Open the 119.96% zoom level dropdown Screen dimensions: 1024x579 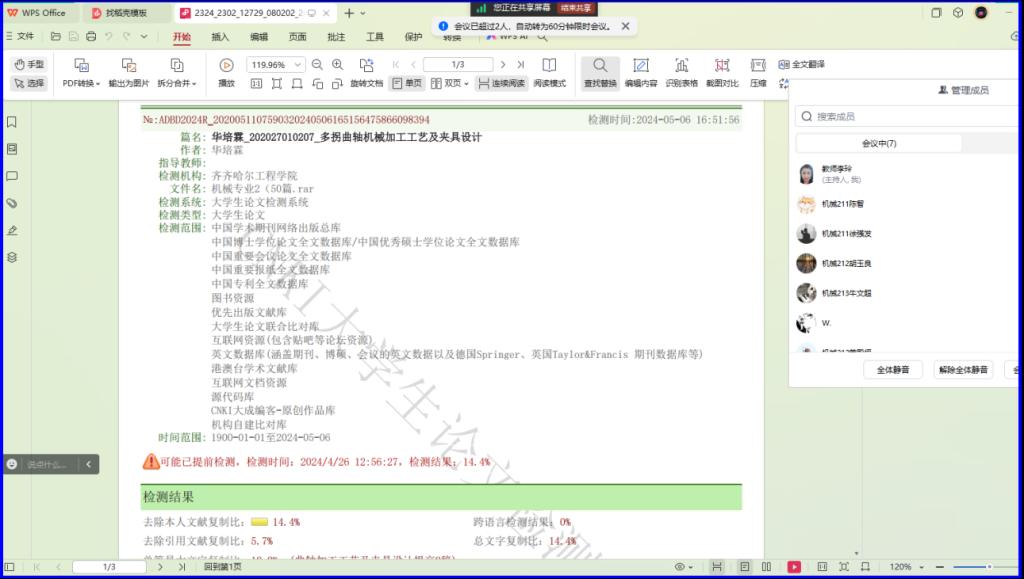click(277, 65)
